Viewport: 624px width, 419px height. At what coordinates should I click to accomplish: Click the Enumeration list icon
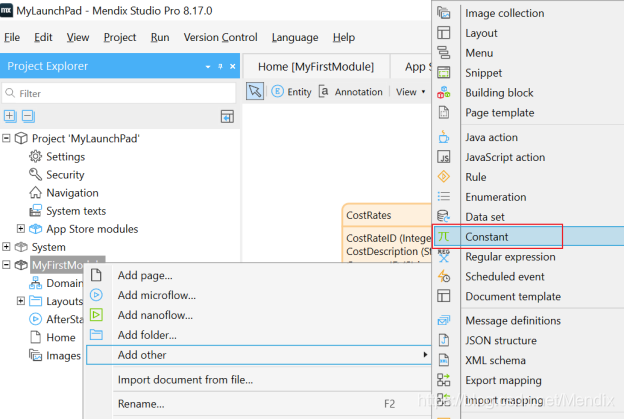point(444,197)
